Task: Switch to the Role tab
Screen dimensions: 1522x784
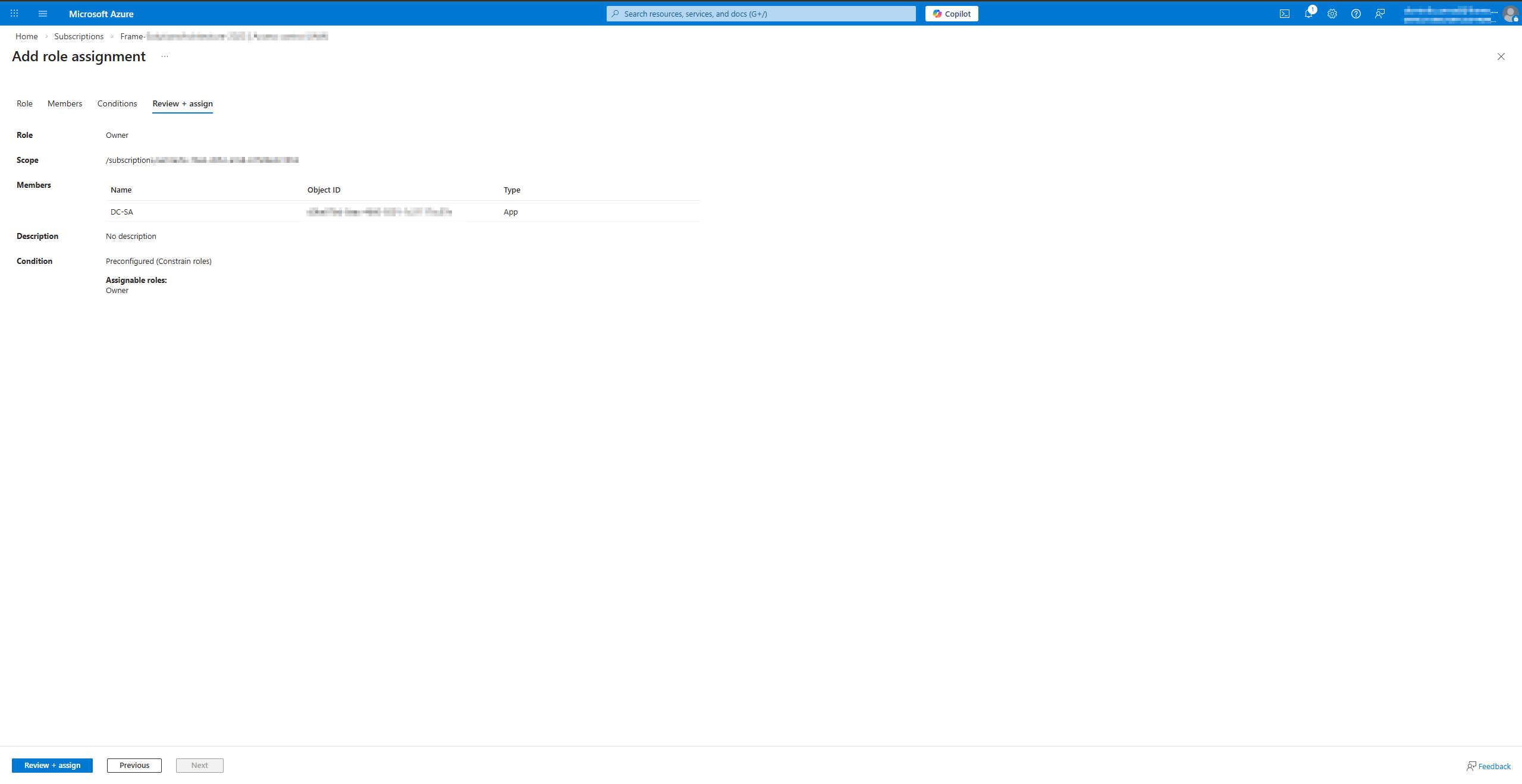Action: (x=24, y=103)
